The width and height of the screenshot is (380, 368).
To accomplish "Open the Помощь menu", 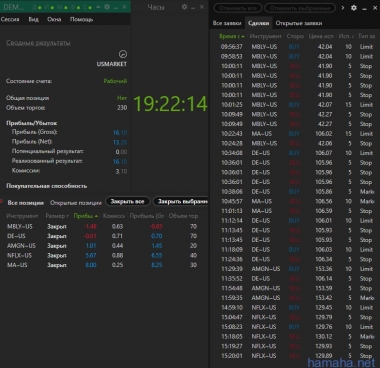I will point(81,19).
